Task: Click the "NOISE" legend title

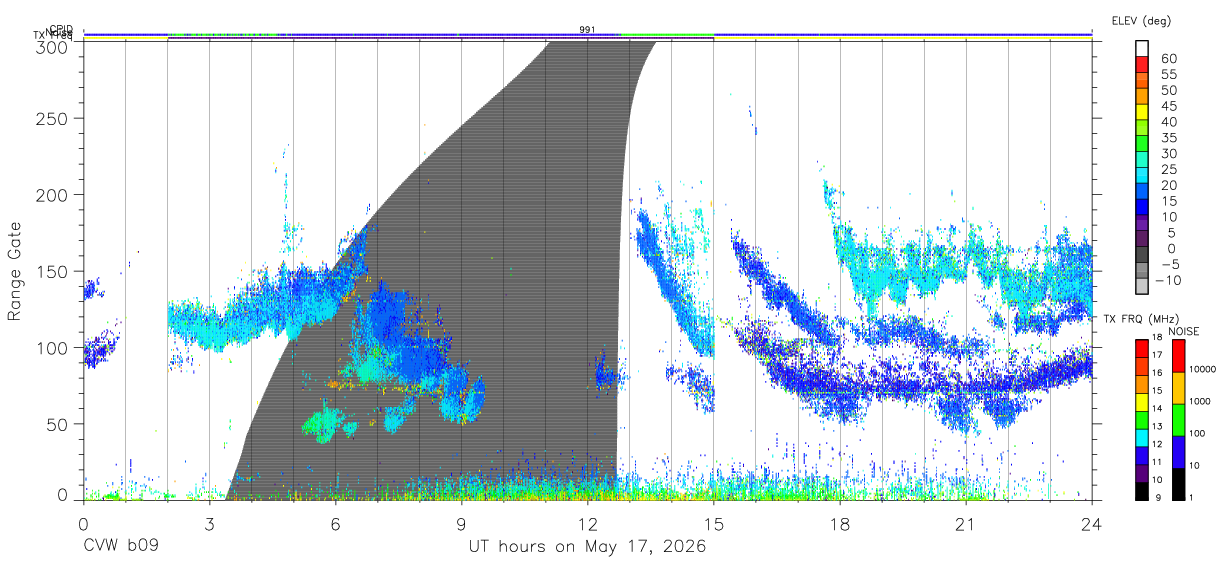Action: point(1186,331)
